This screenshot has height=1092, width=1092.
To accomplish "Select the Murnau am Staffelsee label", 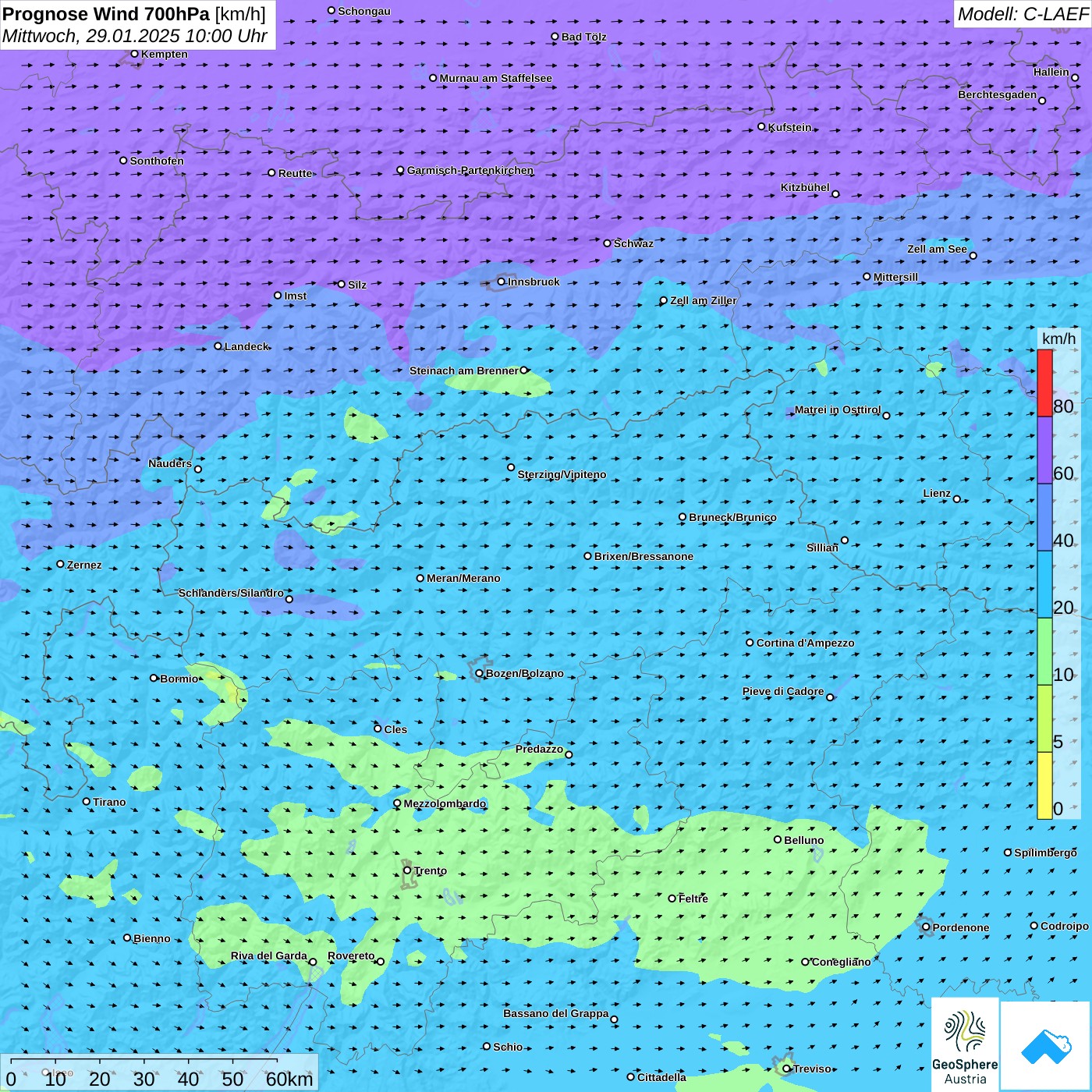I will (x=496, y=78).
